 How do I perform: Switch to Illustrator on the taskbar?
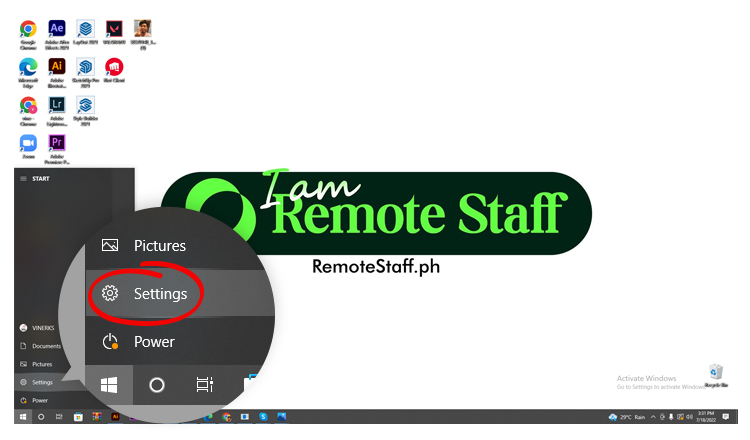click(x=115, y=417)
